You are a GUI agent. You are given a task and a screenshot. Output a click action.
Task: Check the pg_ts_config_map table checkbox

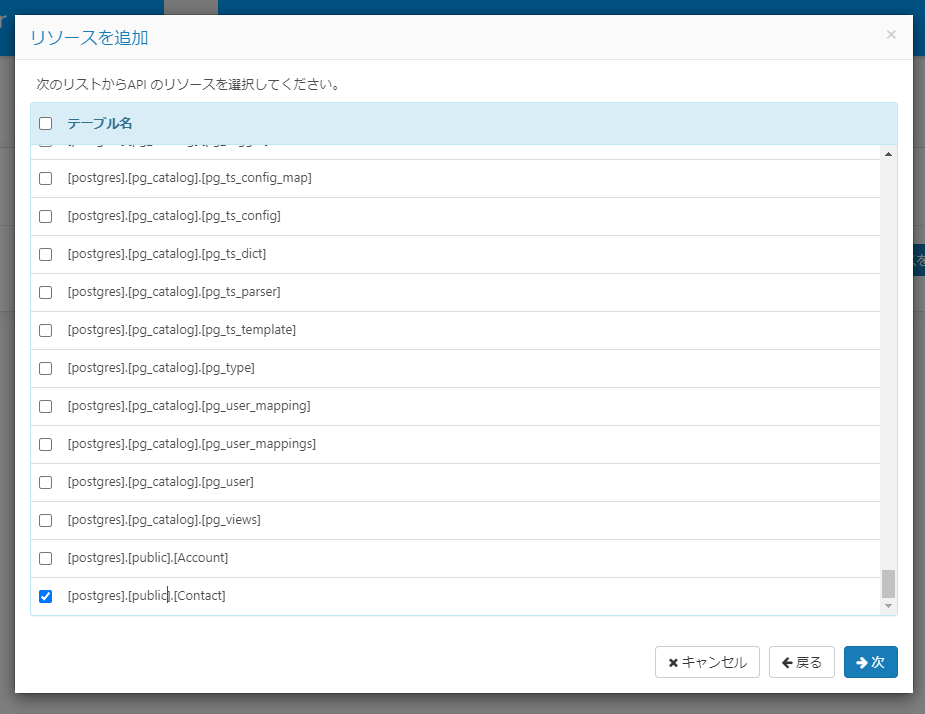pos(45,179)
